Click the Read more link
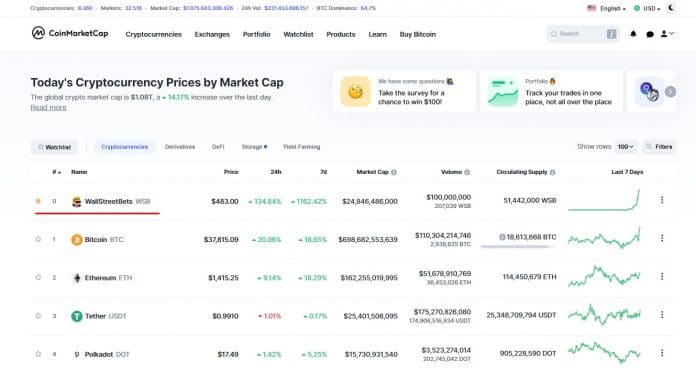The image size is (696, 373). [48, 107]
